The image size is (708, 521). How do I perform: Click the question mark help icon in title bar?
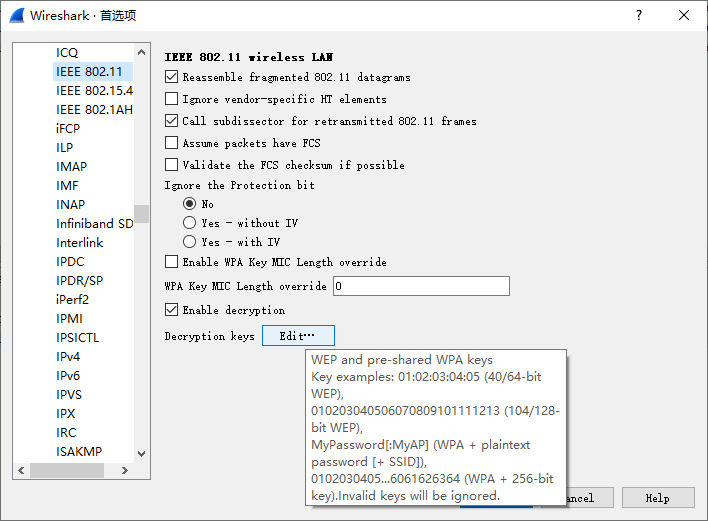pyautogui.click(x=638, y=15)
